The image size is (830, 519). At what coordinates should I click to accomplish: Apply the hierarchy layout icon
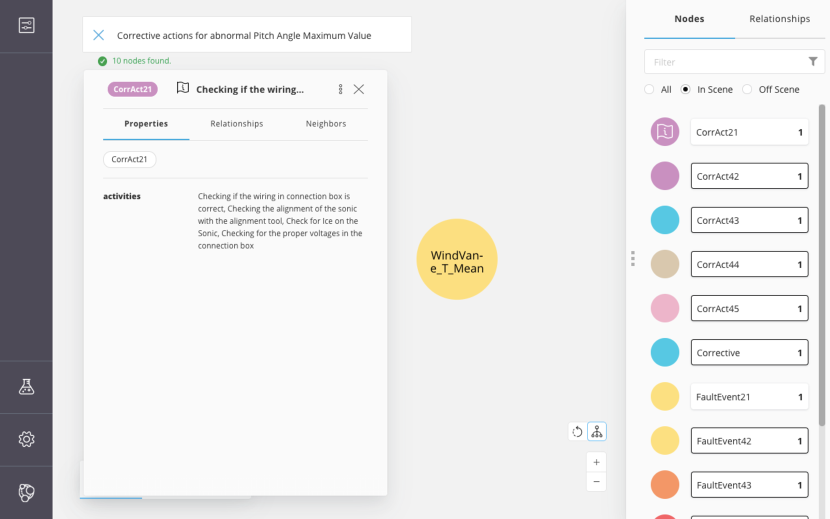pyautogui.click(x=597, y=431)
